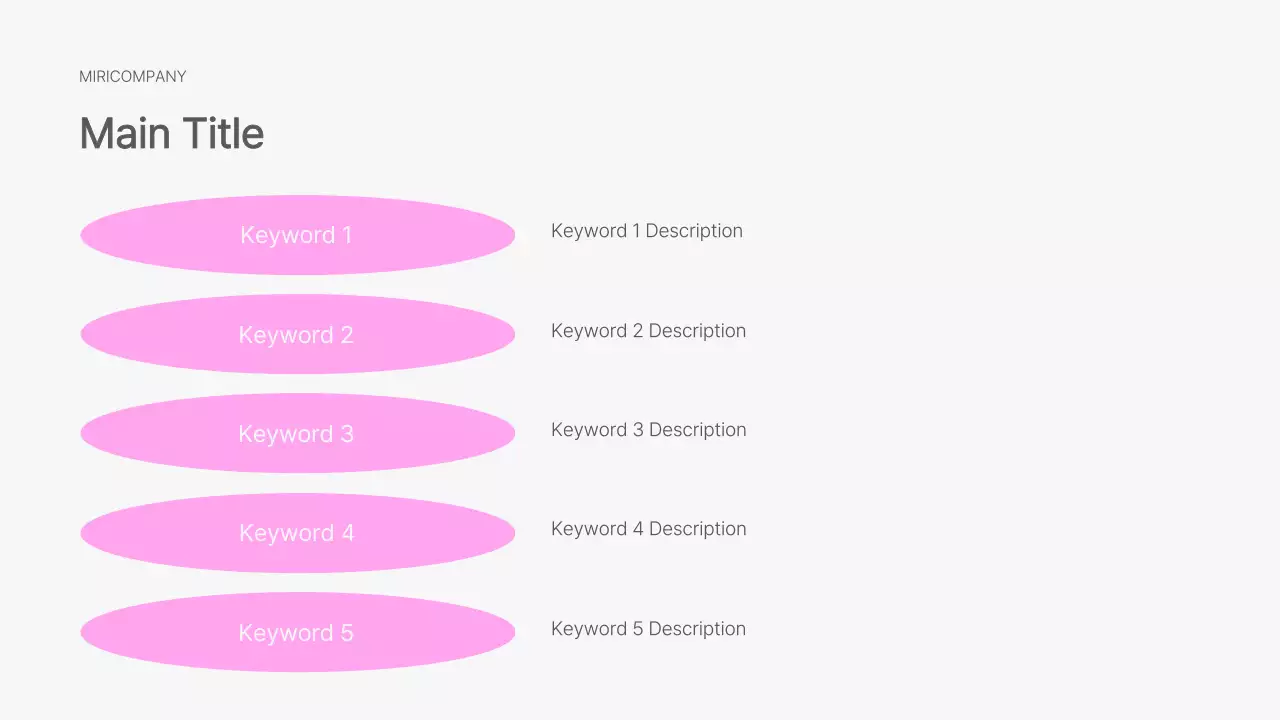Click the Keyword 2 Description text
The image size is (1280, 720).
tap(648, 331)
